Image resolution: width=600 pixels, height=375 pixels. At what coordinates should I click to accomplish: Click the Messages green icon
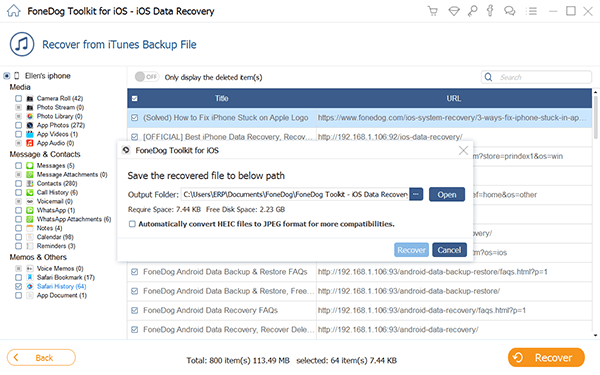pos(30,166)
